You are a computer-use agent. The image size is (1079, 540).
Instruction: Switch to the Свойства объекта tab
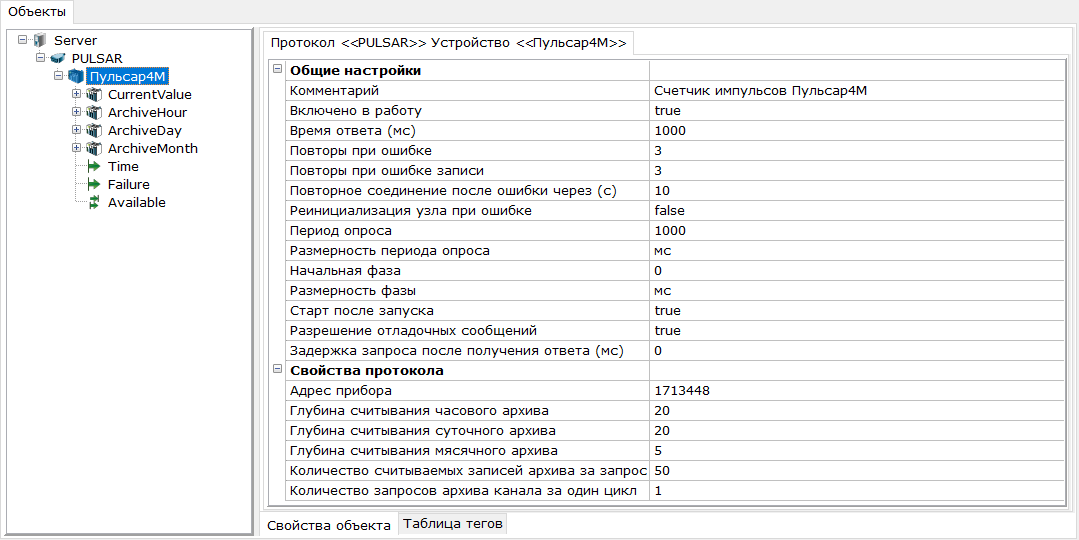tap(328, 526)
